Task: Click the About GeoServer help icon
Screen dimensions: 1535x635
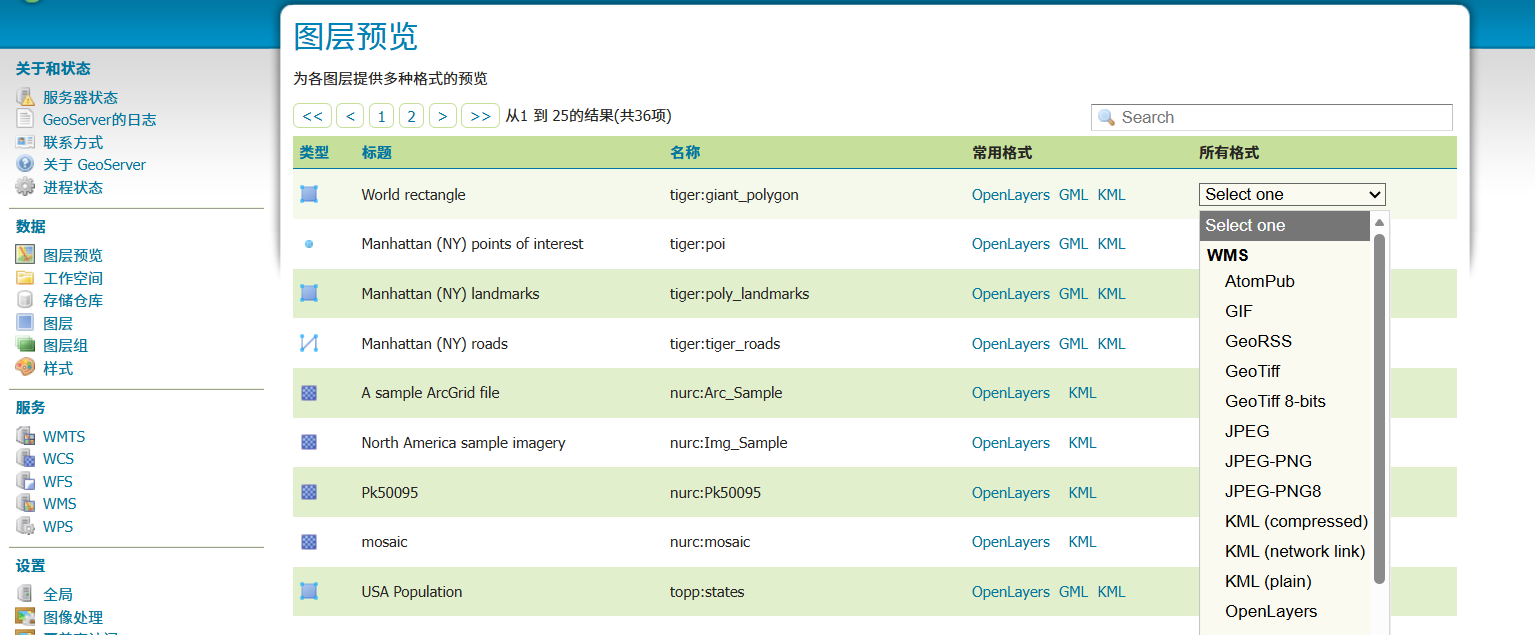Action: (x=25, y=164)
